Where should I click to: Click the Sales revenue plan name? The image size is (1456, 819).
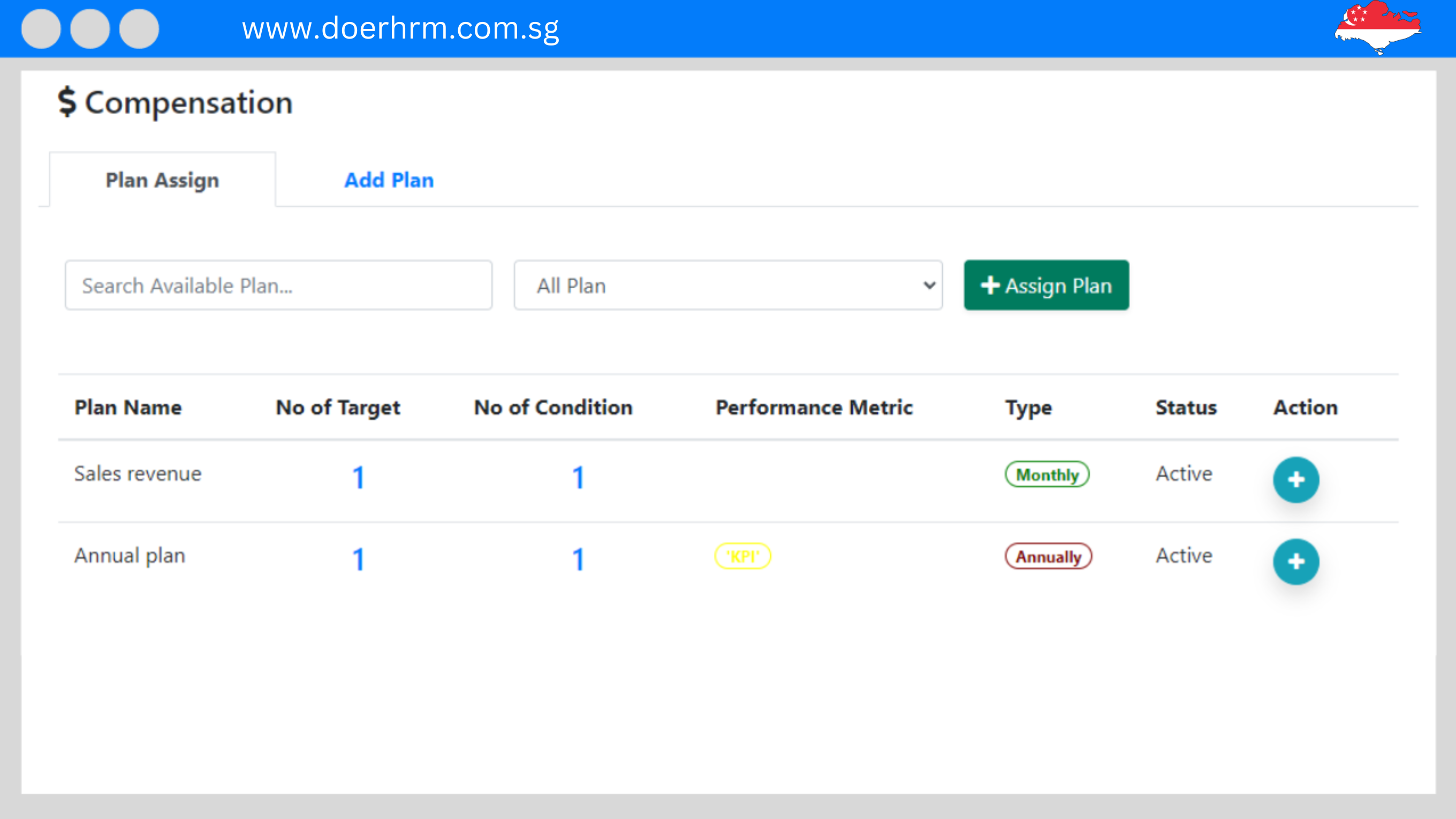138,473
